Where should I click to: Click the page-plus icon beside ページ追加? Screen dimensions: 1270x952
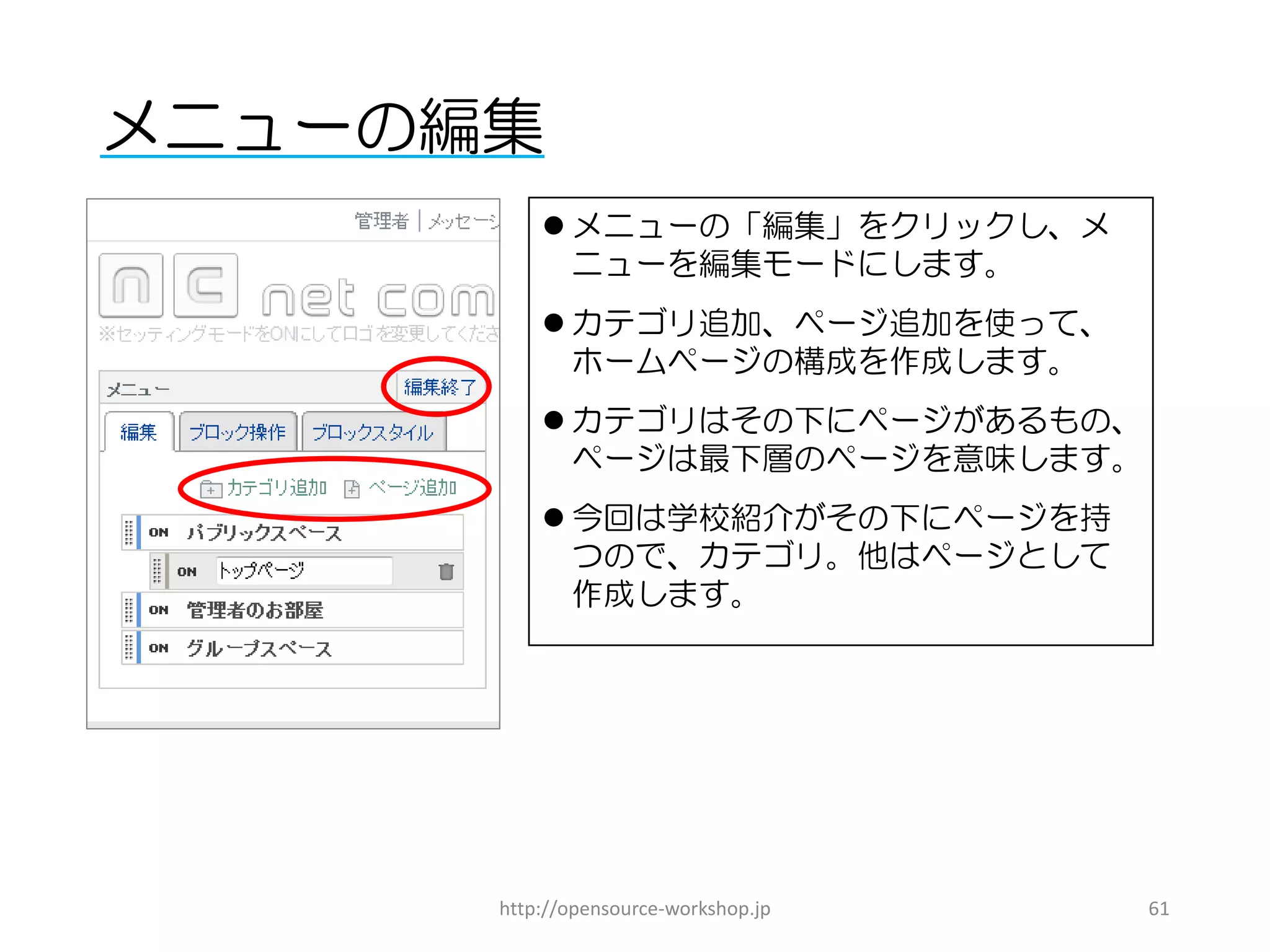[352, 489]
